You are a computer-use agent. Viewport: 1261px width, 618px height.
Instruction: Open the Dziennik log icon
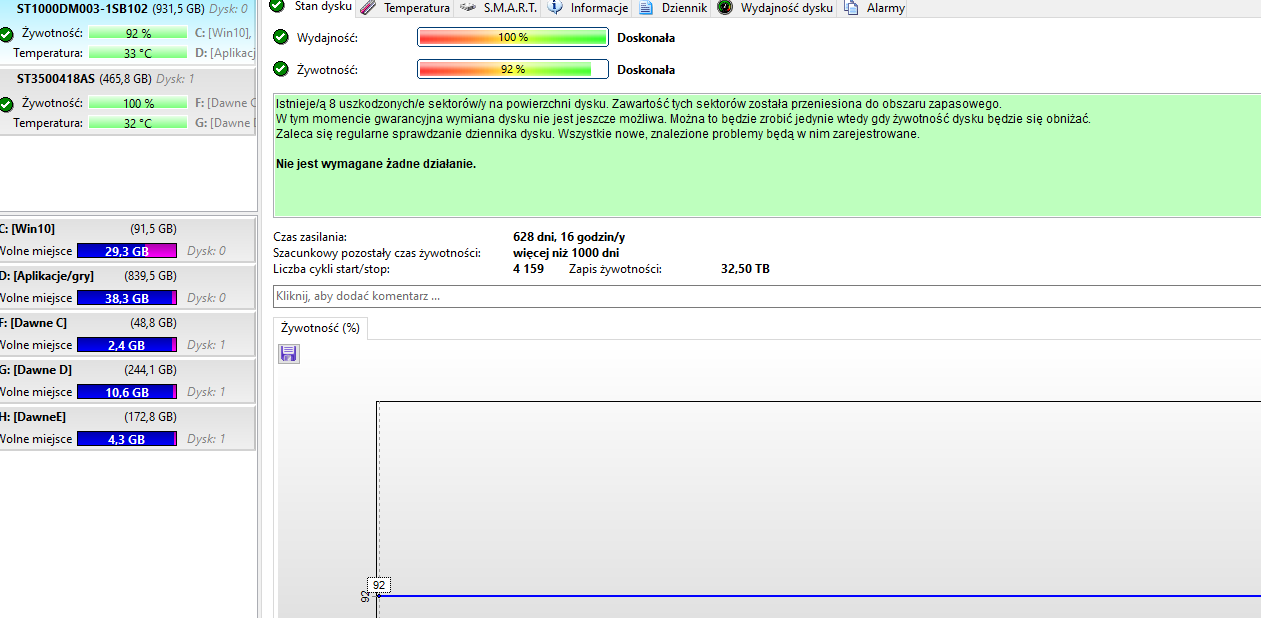point(645,7)
